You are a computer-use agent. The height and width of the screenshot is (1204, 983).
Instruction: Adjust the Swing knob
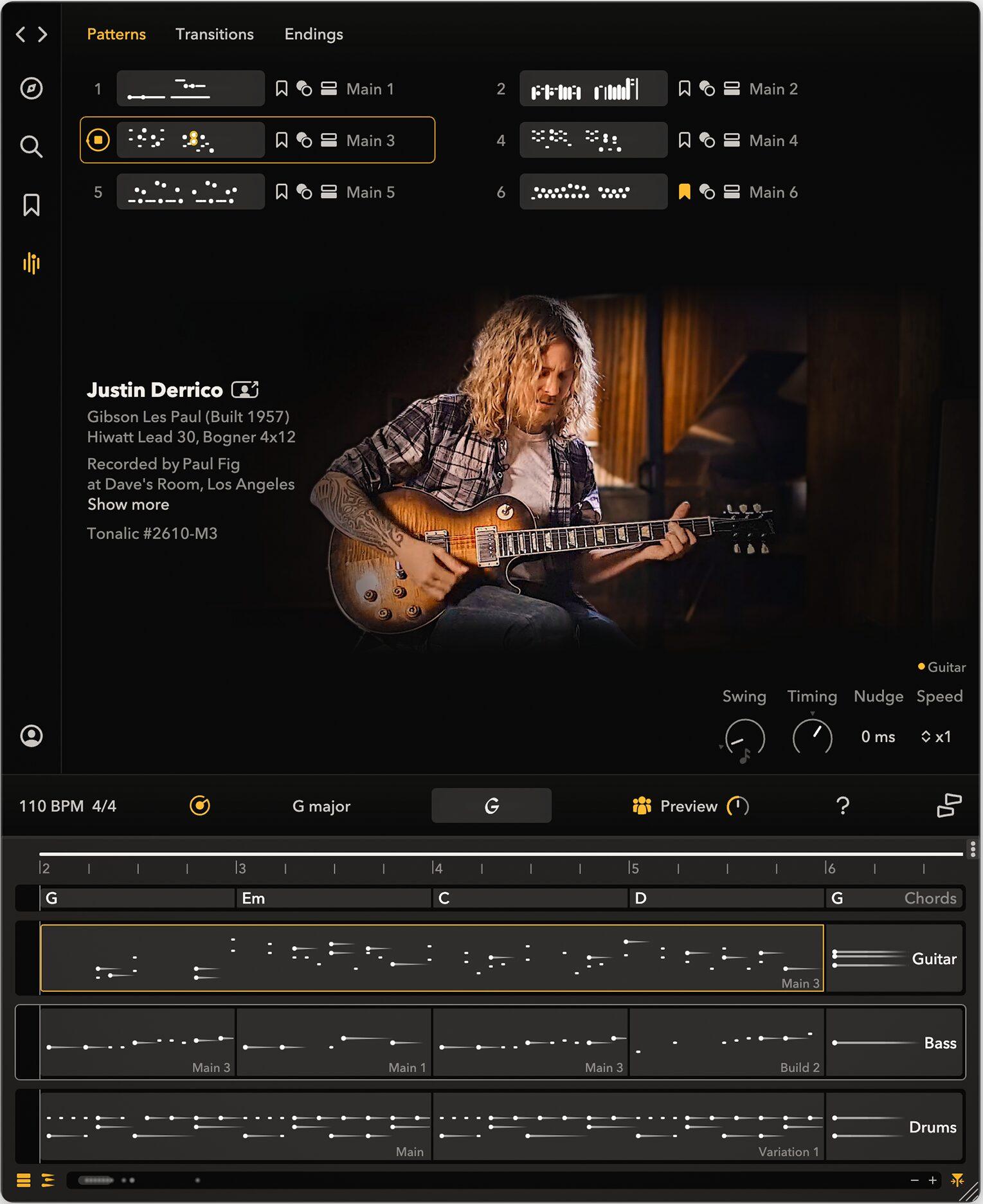tap(744, 738)
